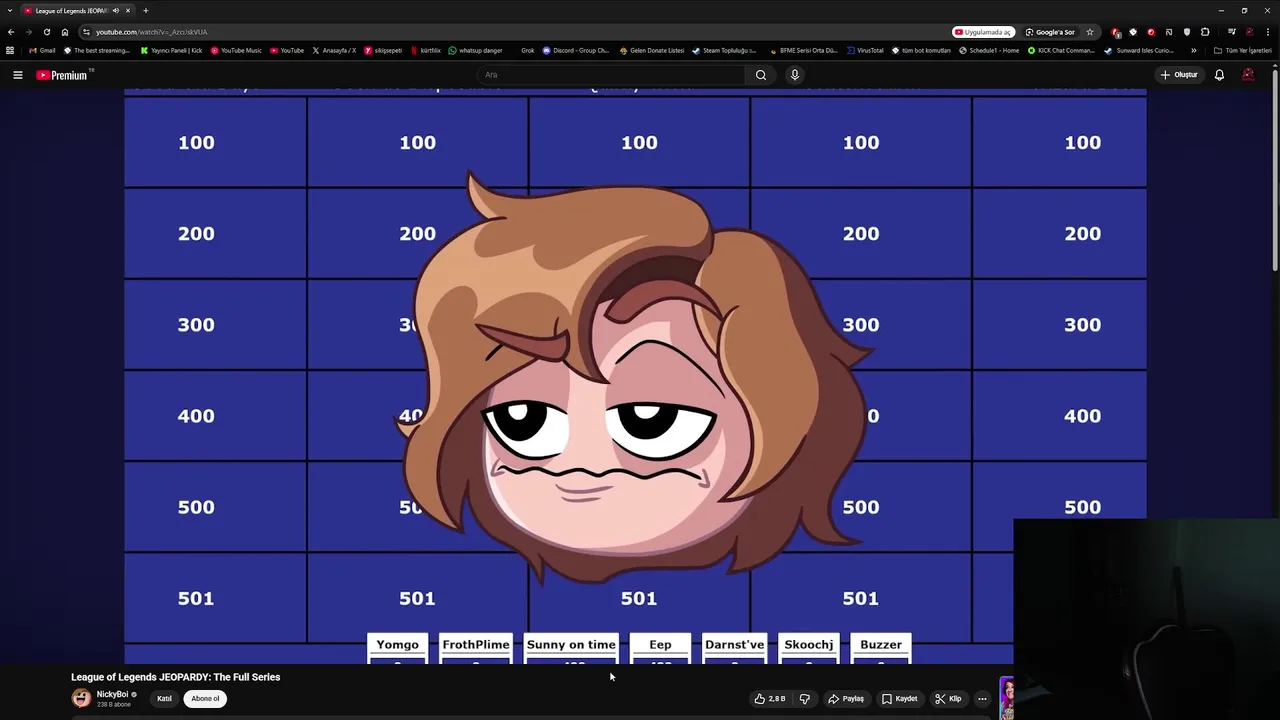This screenshot has height=720, width=1280.
Task: Click the video title text
Action: 175,677
